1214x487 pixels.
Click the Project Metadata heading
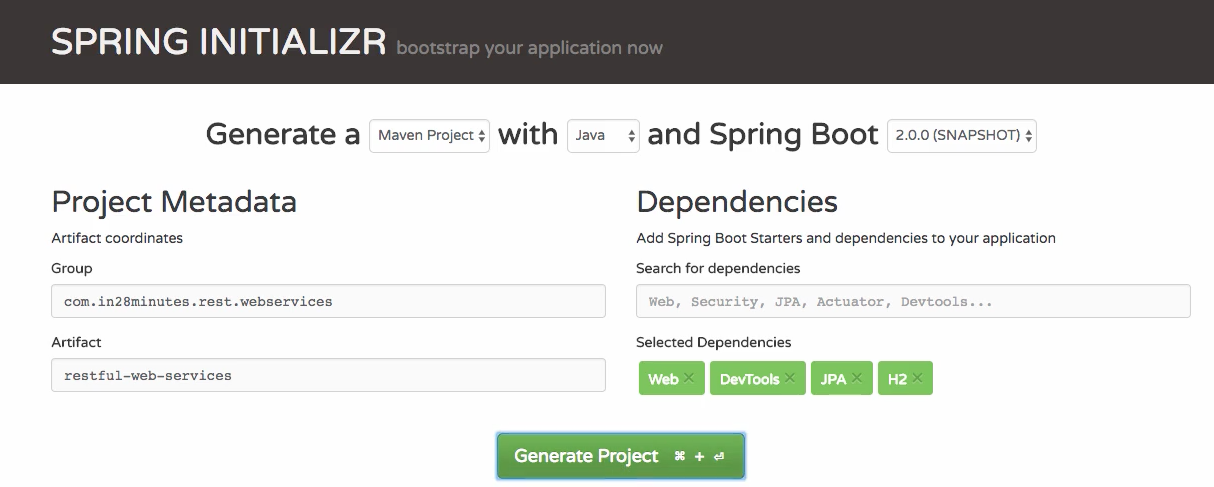pos(174,202)
